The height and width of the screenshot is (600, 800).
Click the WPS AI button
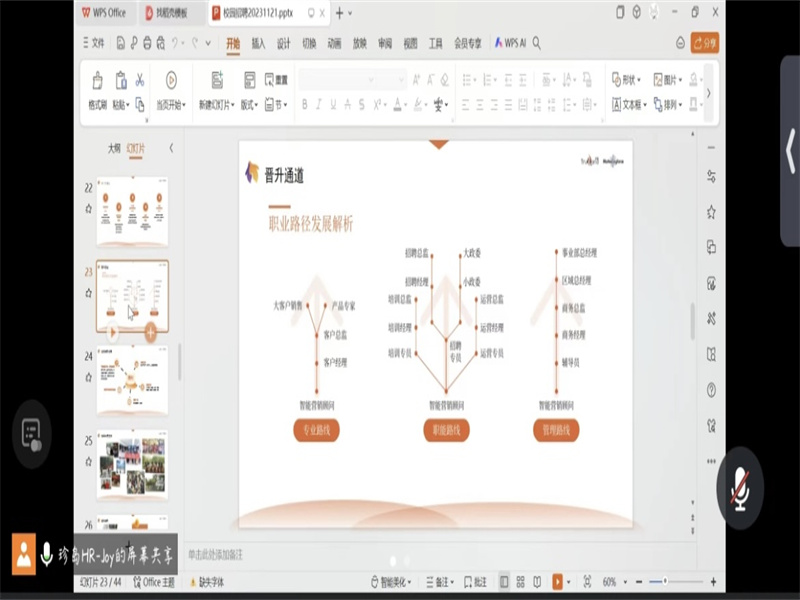509,43
